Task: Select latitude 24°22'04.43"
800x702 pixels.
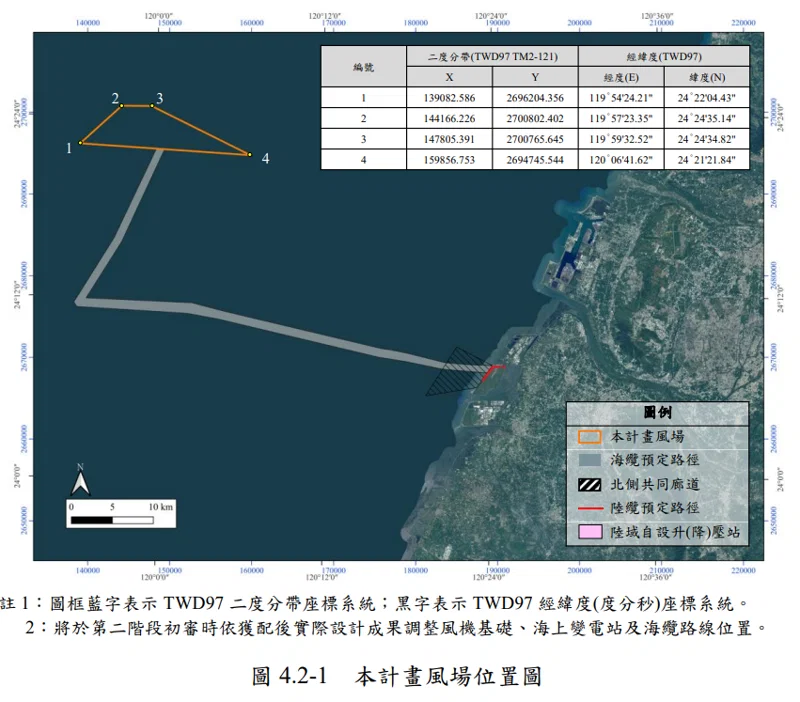Action: [707, 97]
